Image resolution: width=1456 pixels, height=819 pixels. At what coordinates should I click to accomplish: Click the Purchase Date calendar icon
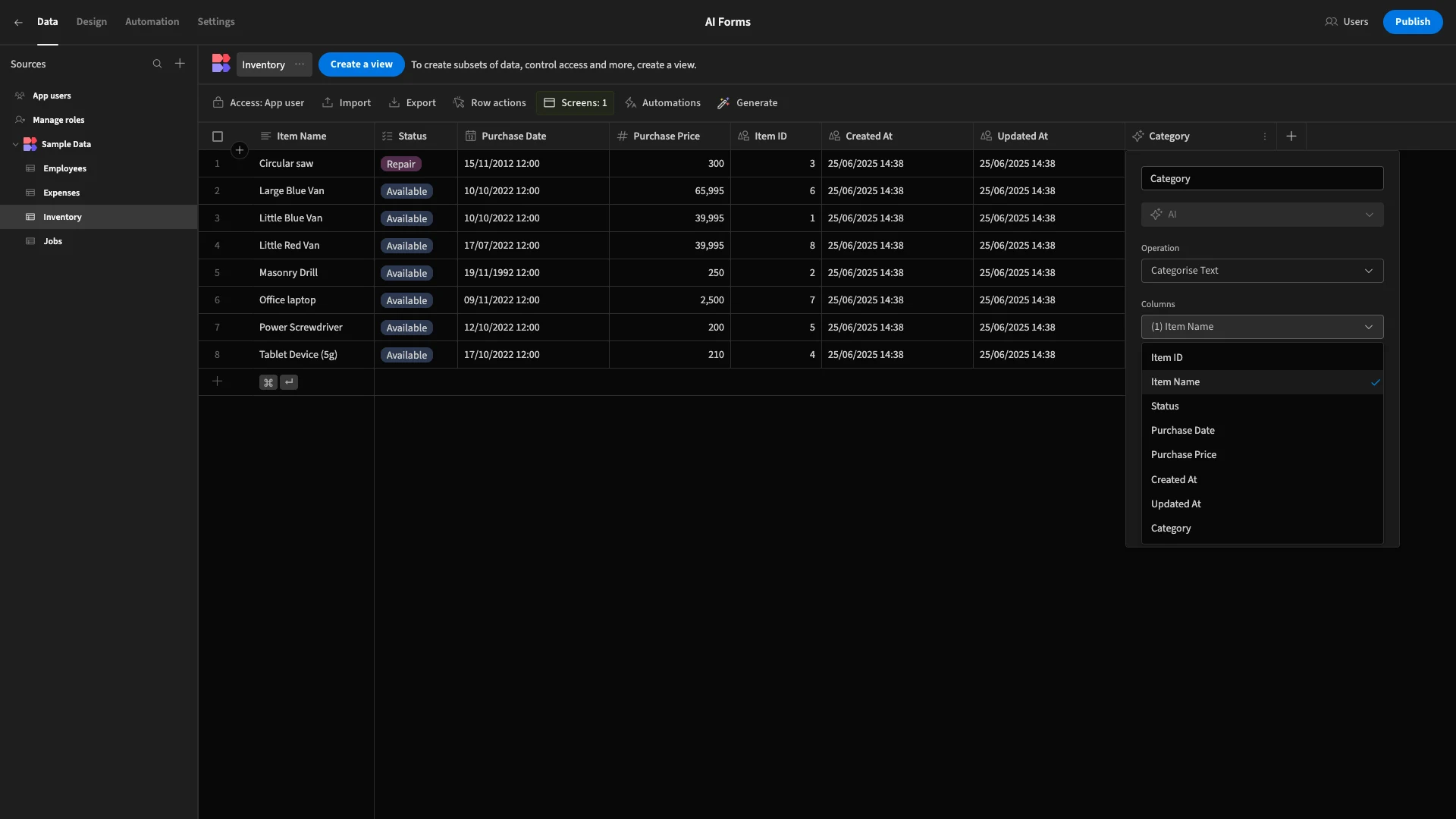point(470,136)
